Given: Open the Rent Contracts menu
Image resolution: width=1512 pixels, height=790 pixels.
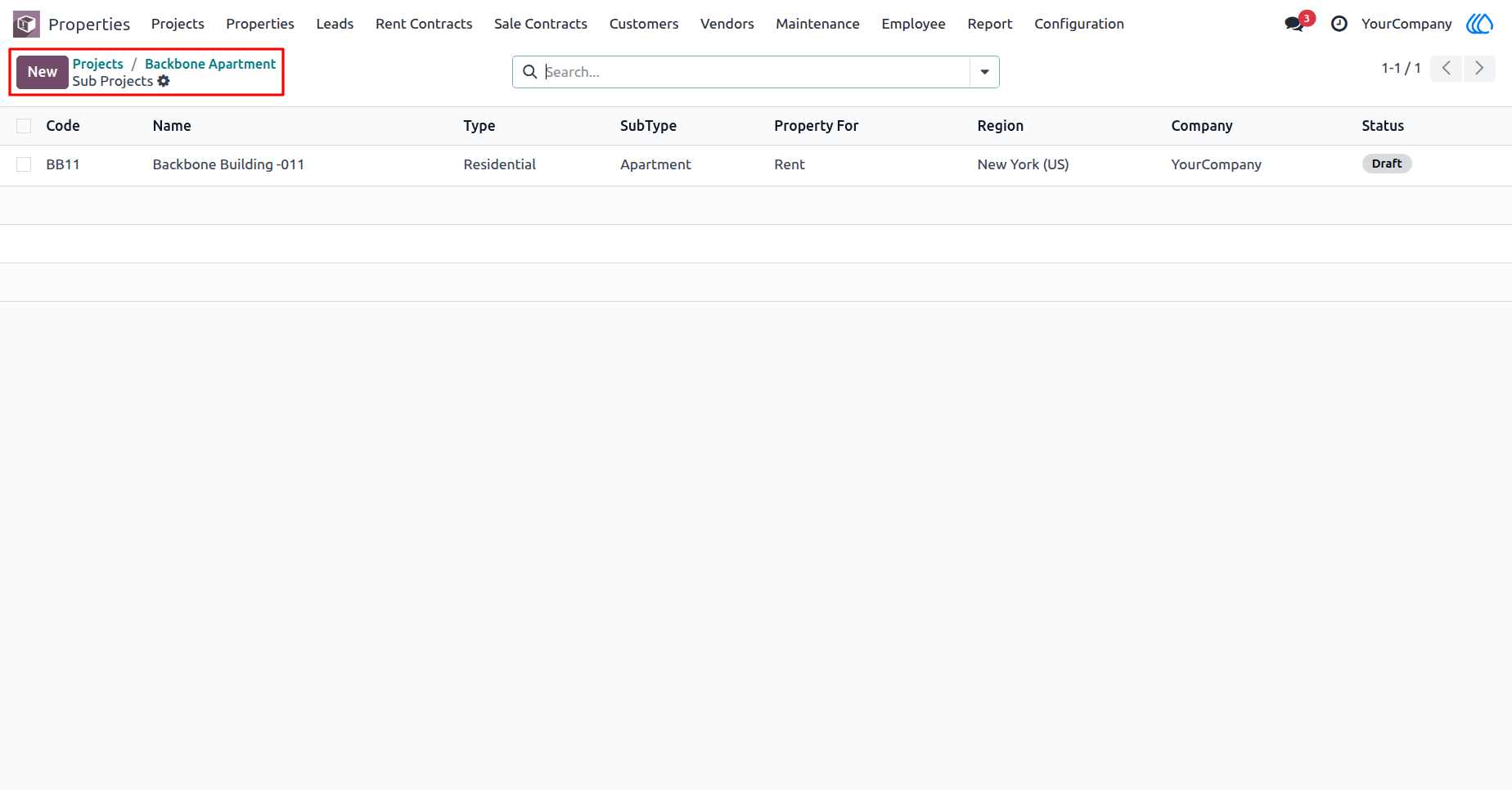Looking at the screenshot, I should 424,24.
